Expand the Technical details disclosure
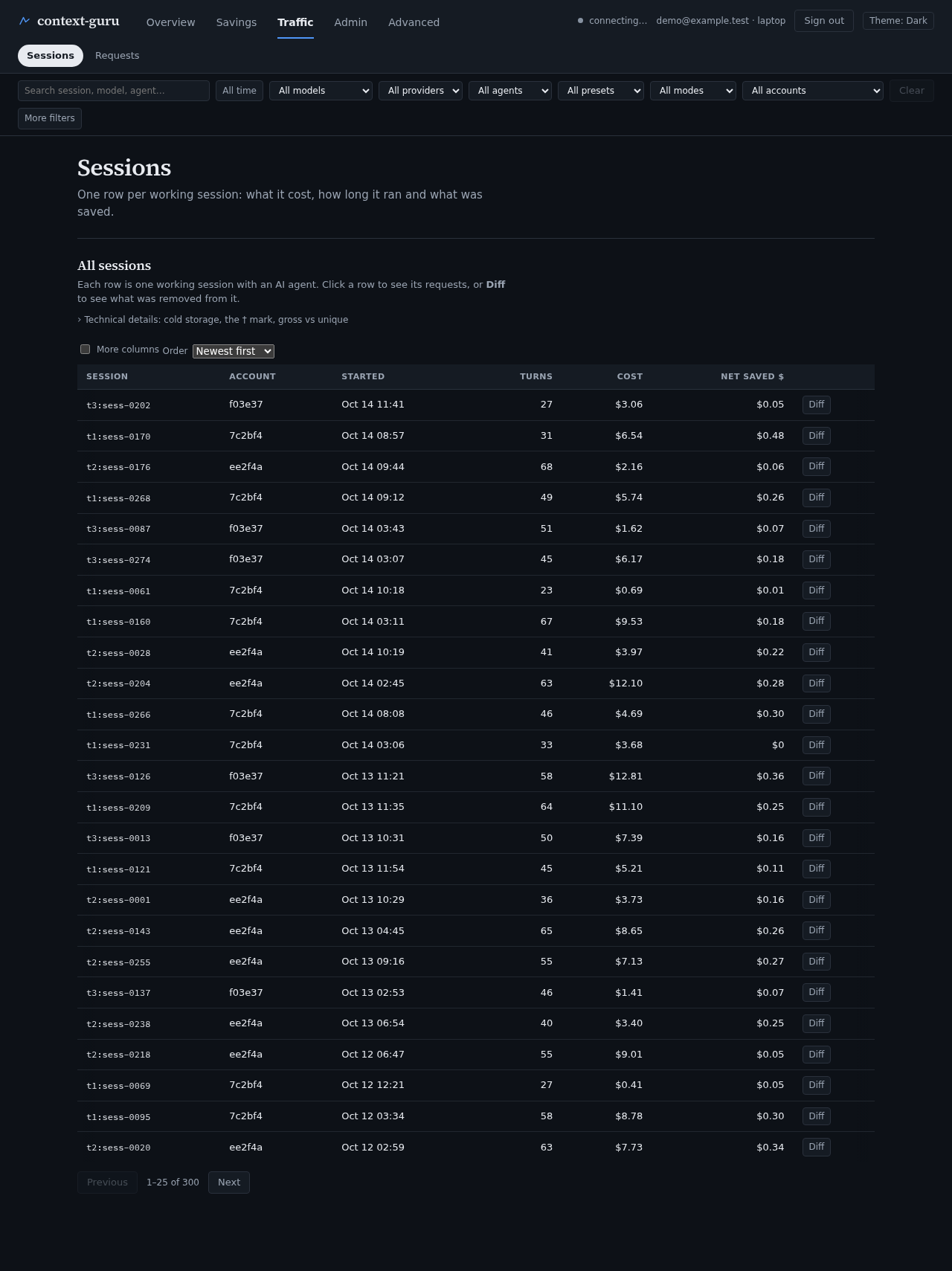952x1271 pixels. click(x=213, y=320)
